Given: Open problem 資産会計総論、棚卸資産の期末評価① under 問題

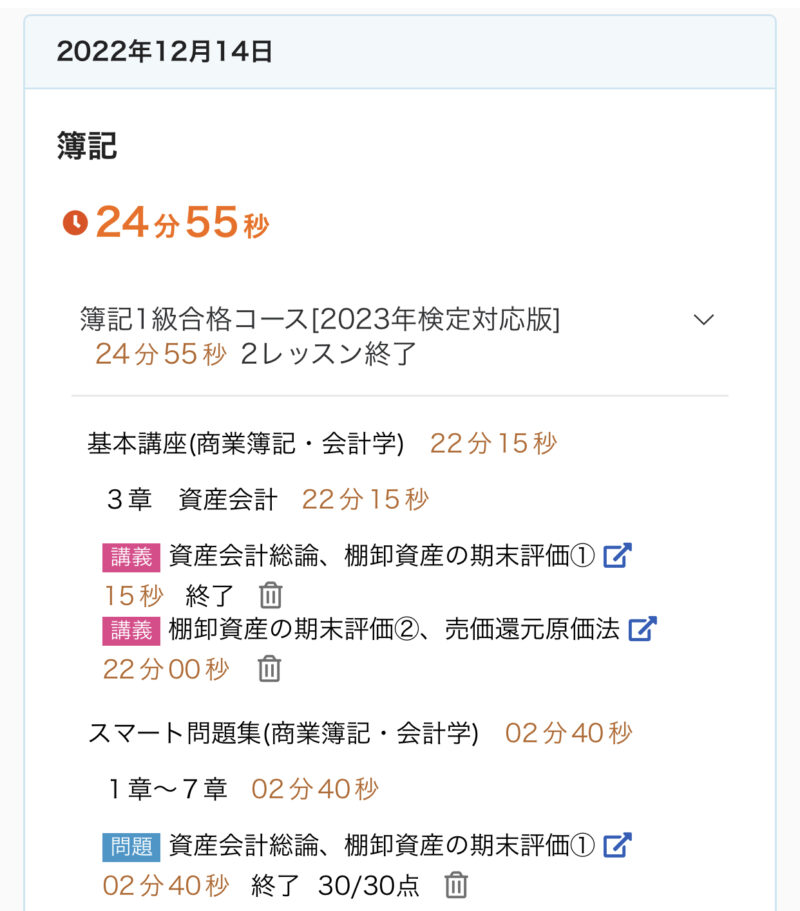Looking at the screenshot, I should click(383, 845).
